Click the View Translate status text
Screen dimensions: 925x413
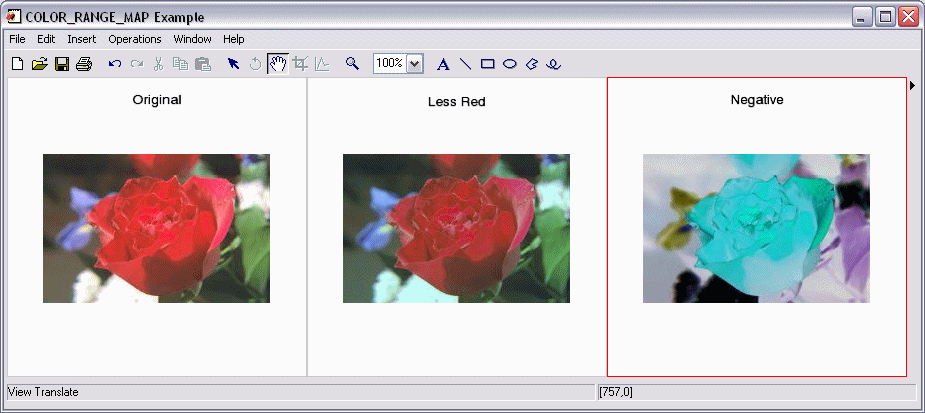click(43, 392)
